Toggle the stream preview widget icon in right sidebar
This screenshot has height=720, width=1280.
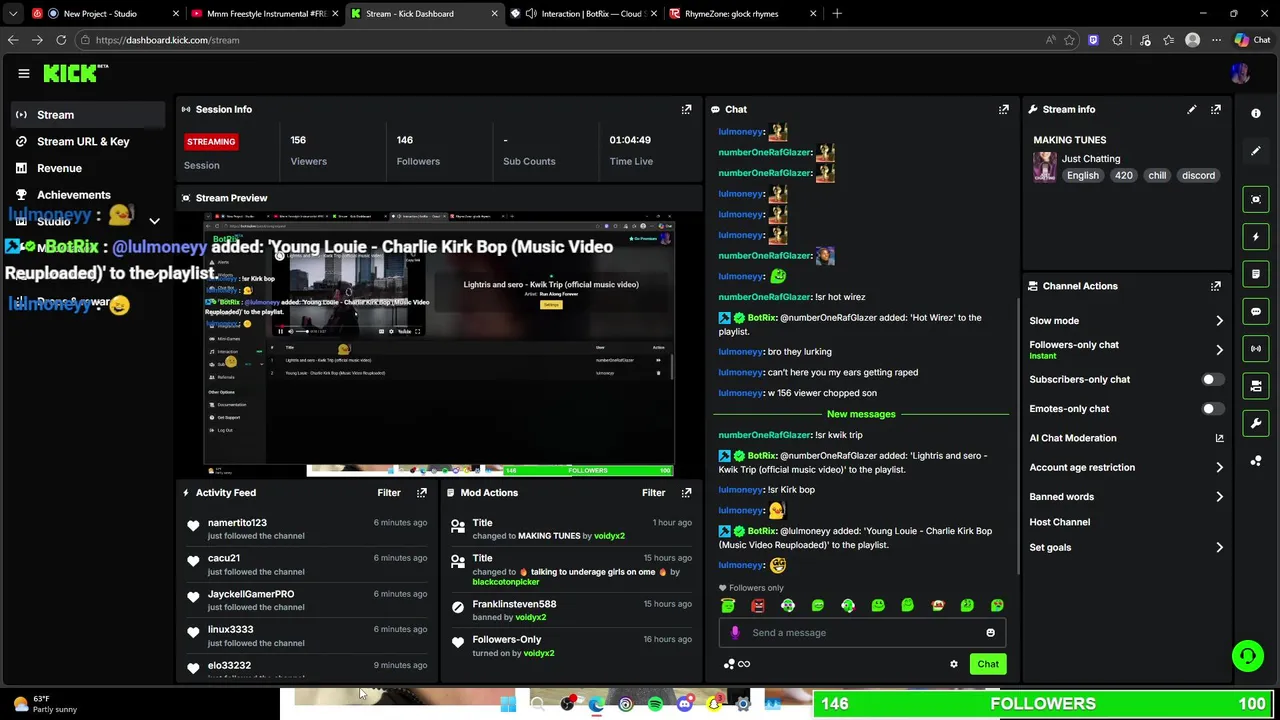click(x=1256, y=199)
